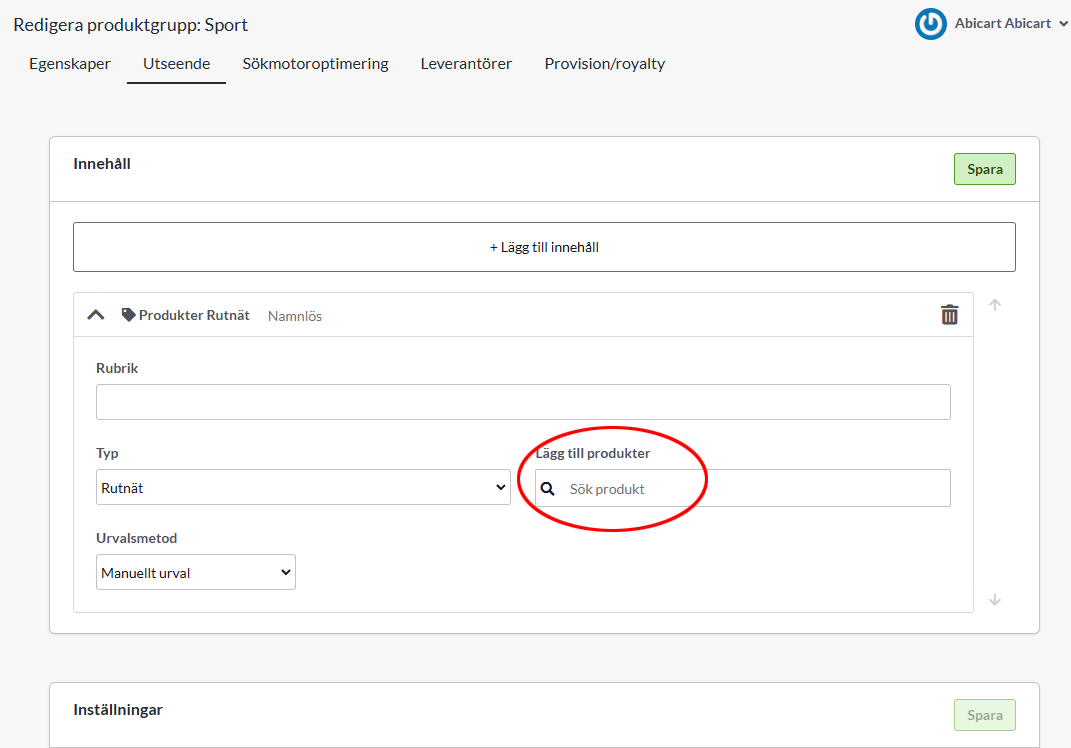Click the Abicart logo icon in the header
1071x748 pixels.
(930, 24)
